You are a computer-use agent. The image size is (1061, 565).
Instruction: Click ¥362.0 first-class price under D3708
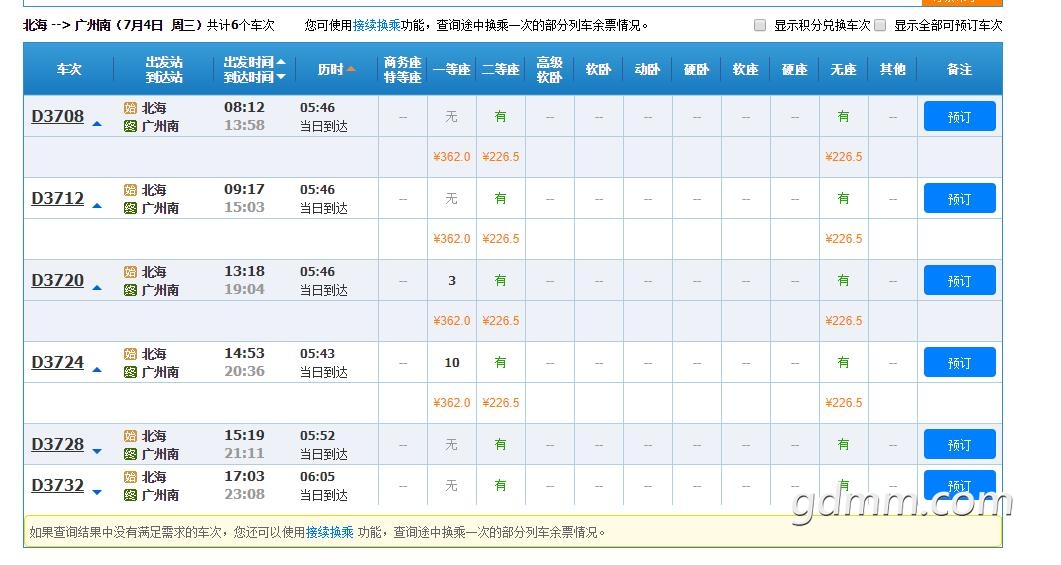[x=451, y=157]
